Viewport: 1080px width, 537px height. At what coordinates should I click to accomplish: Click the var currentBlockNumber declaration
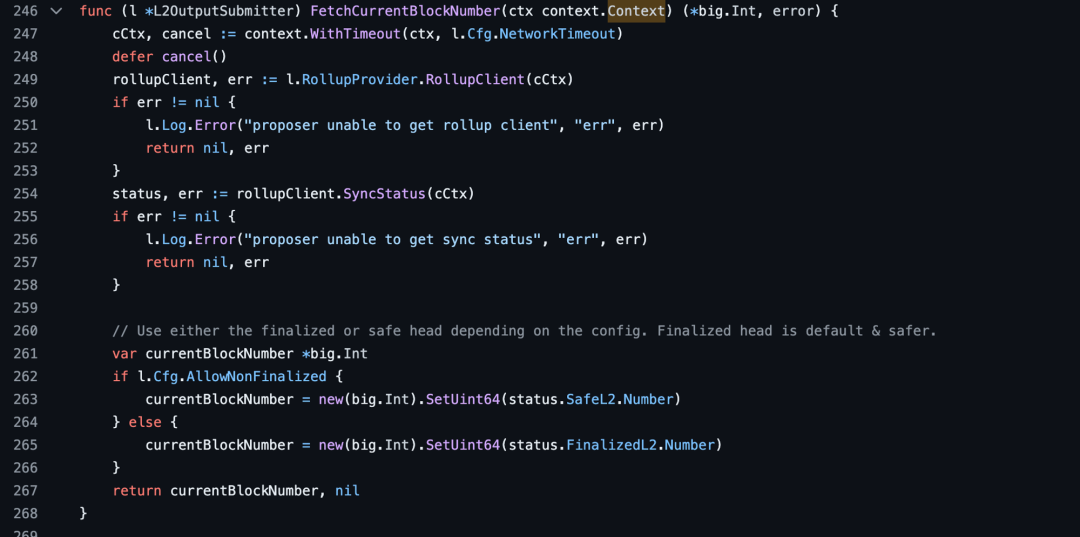point(241,354)
